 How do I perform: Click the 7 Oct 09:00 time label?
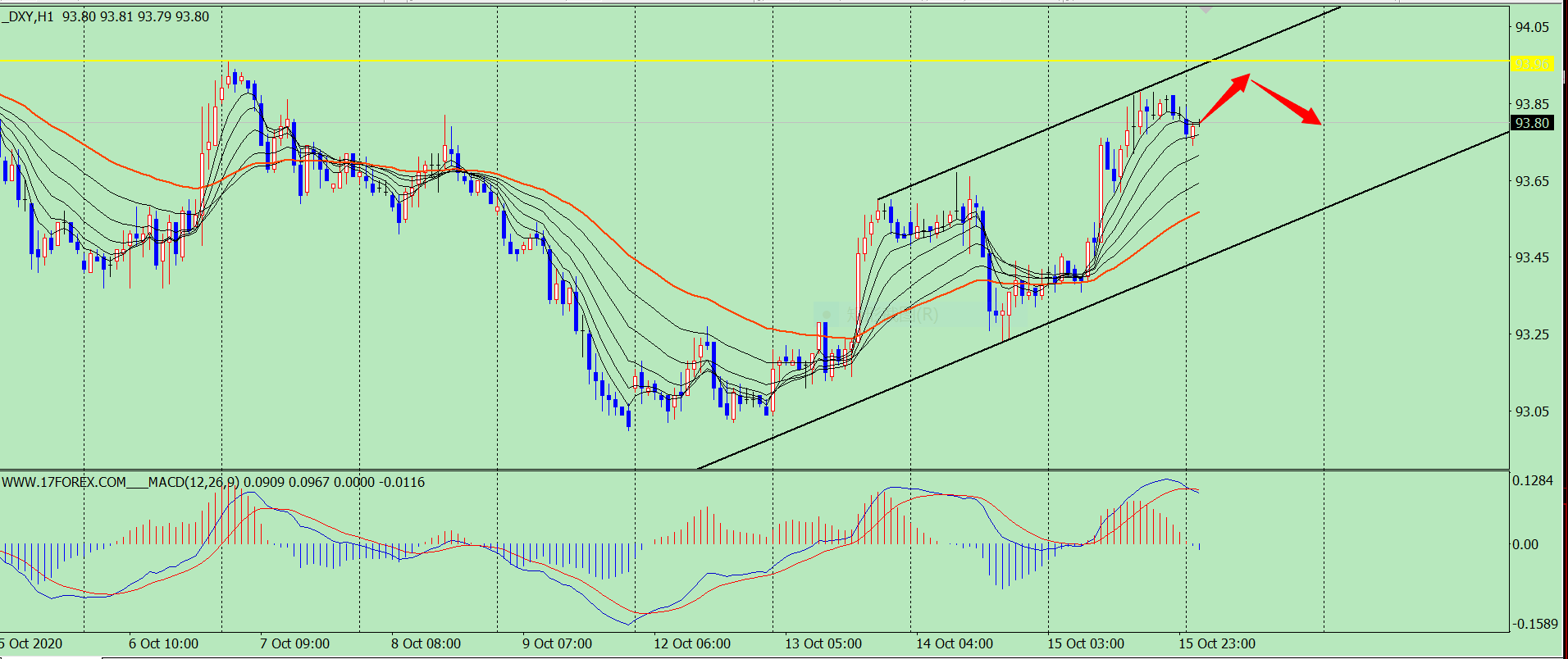click(294, 643)
